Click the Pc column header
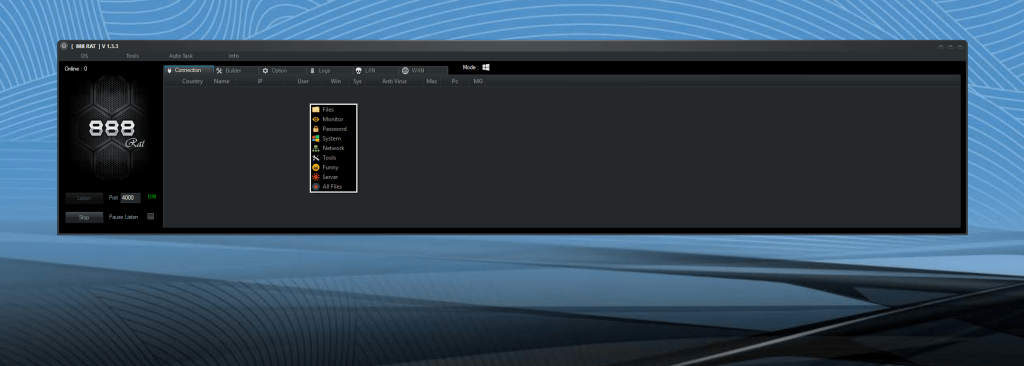This screenshot has width=1024, height=366. pos(455,81)
